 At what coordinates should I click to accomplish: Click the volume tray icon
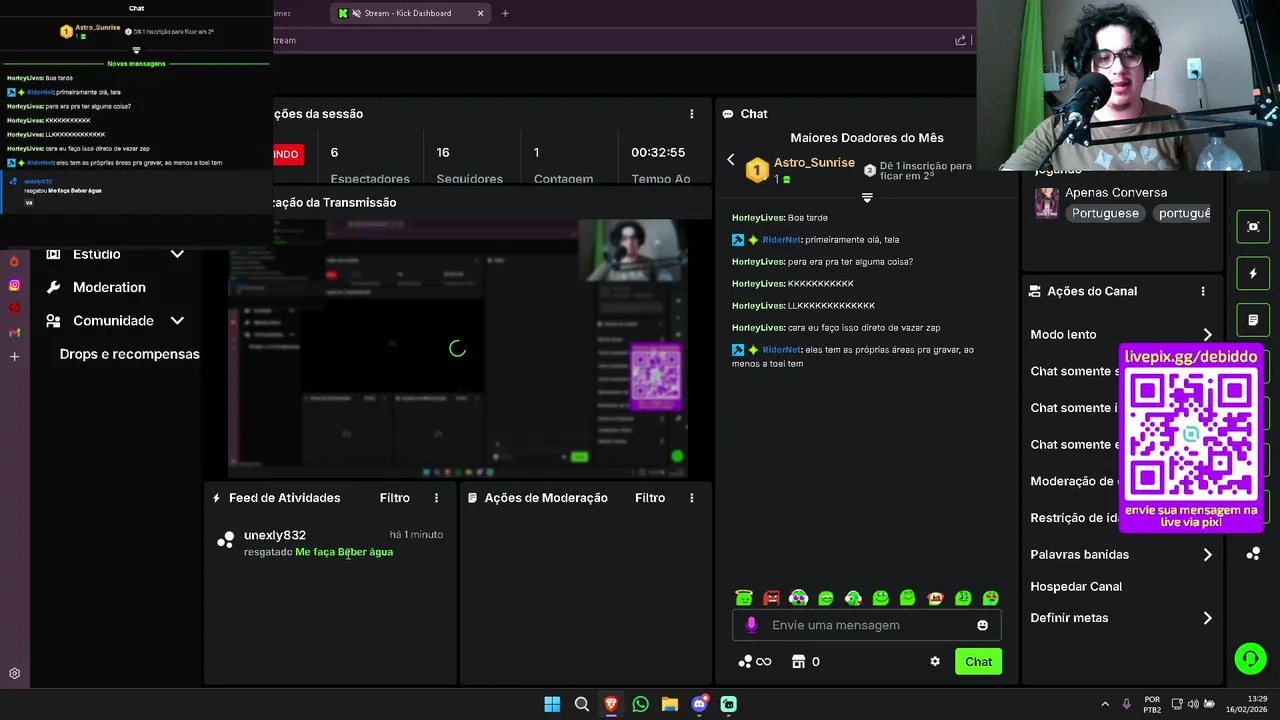pyautogui.click(x=1194, y=704)
